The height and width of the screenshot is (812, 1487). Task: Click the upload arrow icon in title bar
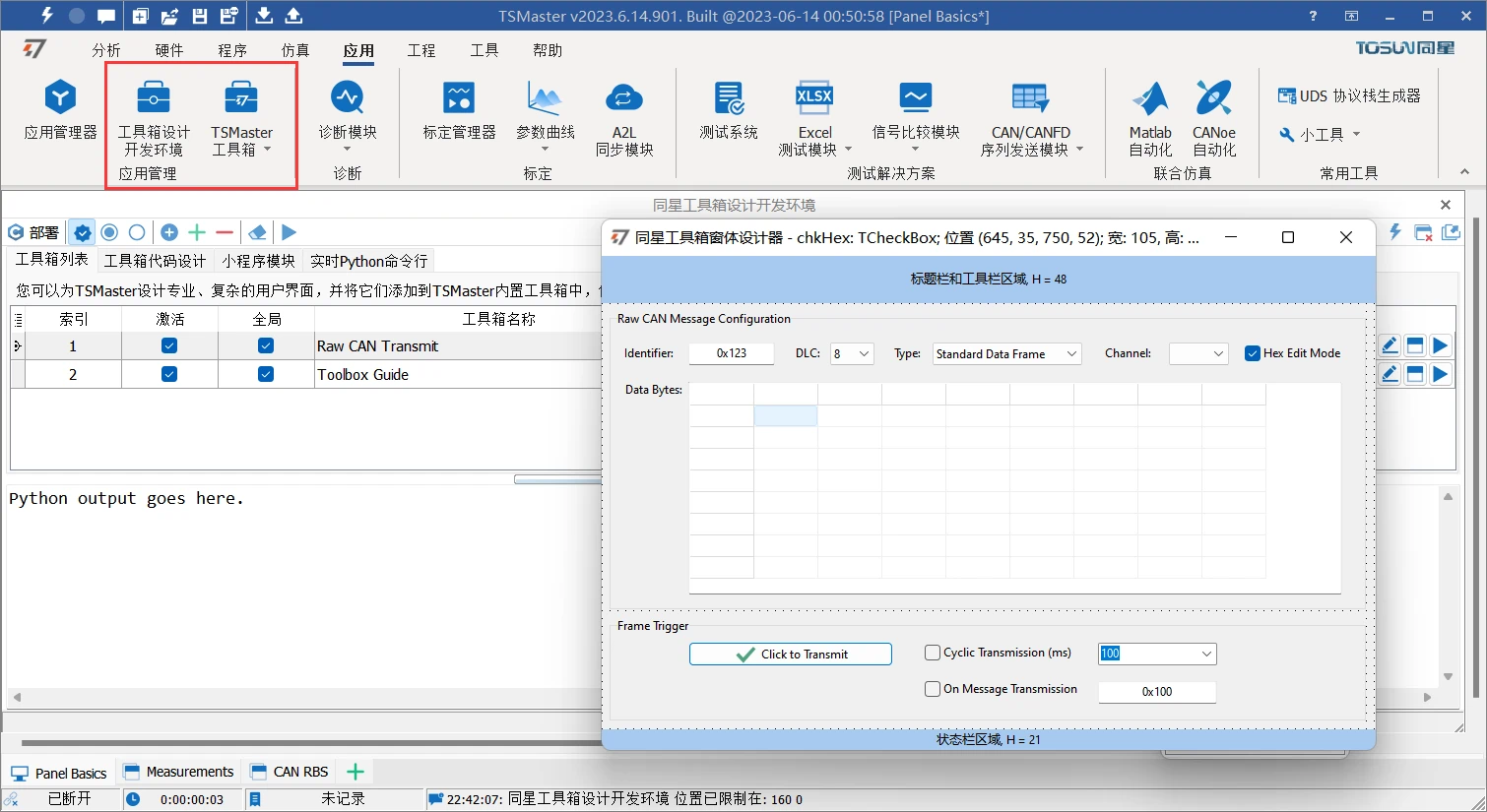293,16
